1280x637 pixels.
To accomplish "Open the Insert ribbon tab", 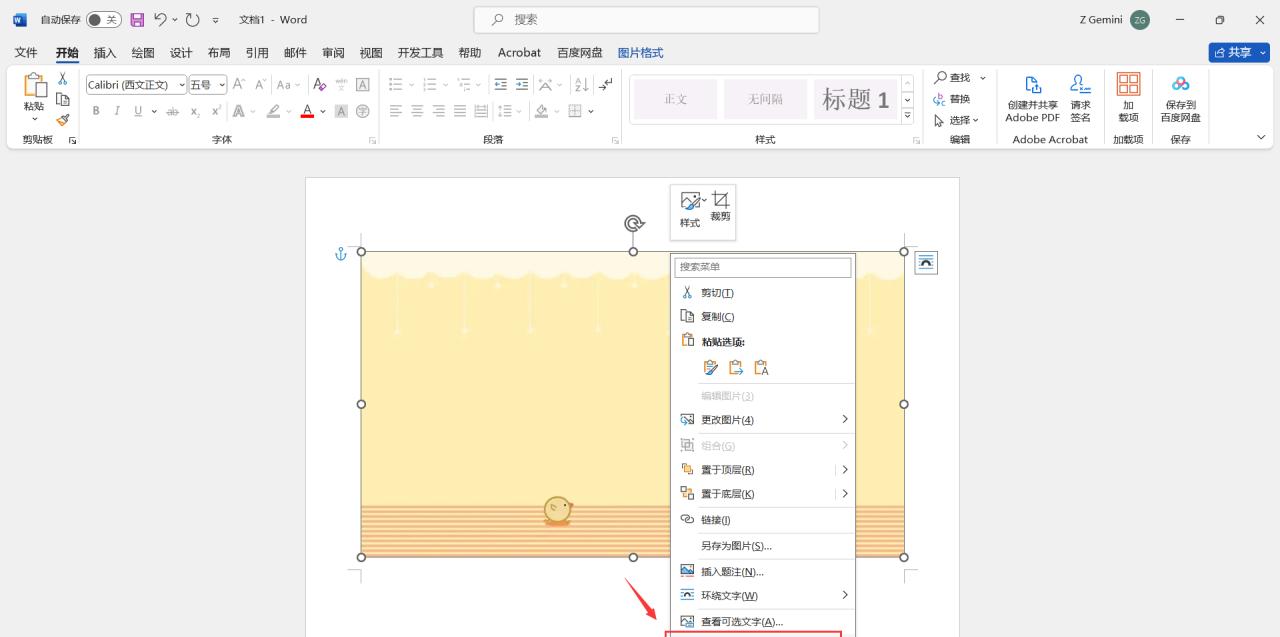I will point(105,53).
